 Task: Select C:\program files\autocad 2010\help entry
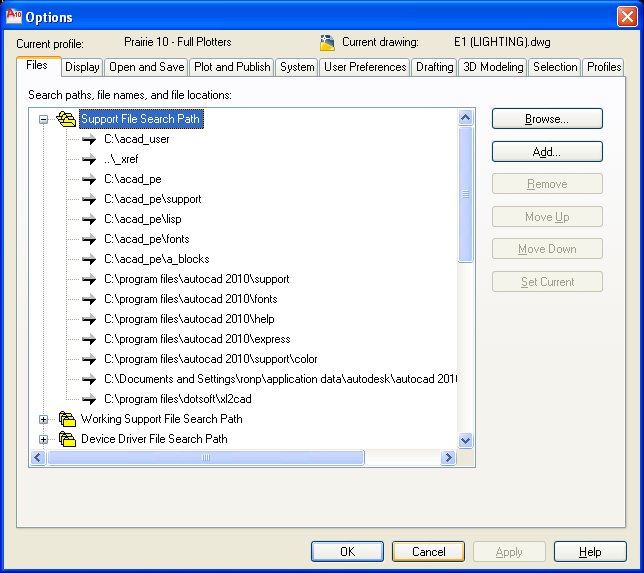click(x=189, y=319)
